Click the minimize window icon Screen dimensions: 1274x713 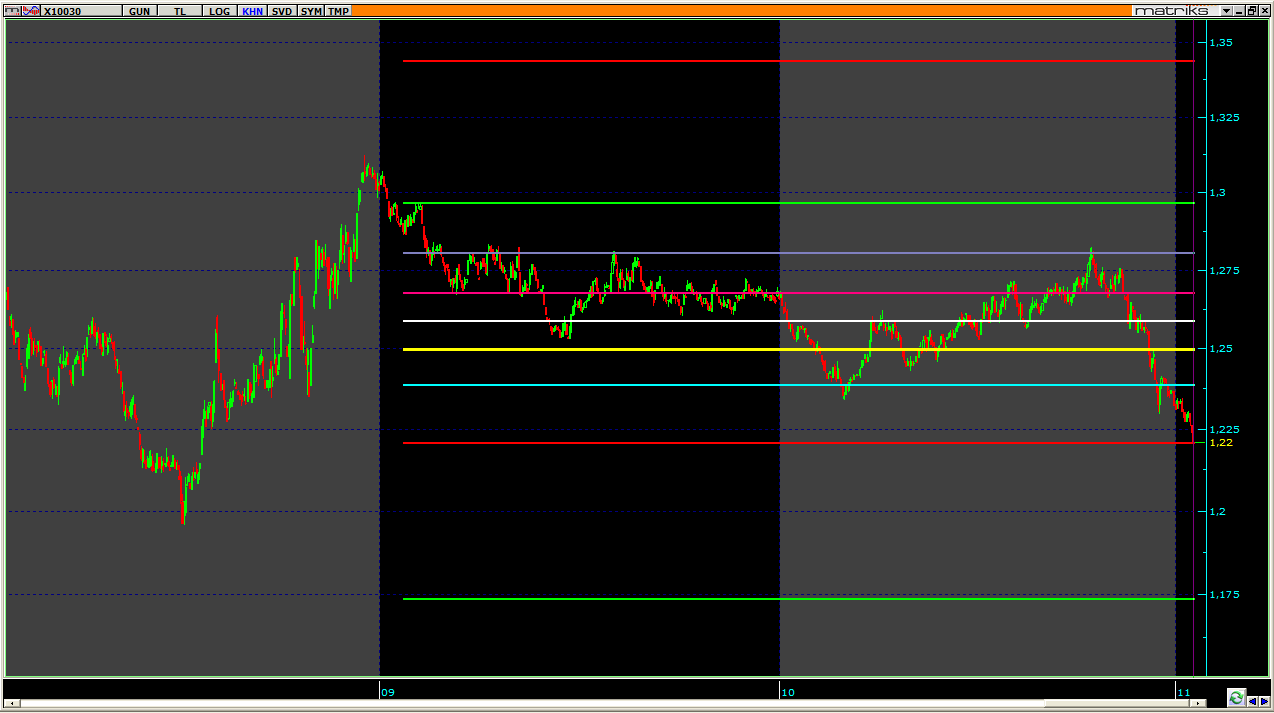coord(1237,10)
